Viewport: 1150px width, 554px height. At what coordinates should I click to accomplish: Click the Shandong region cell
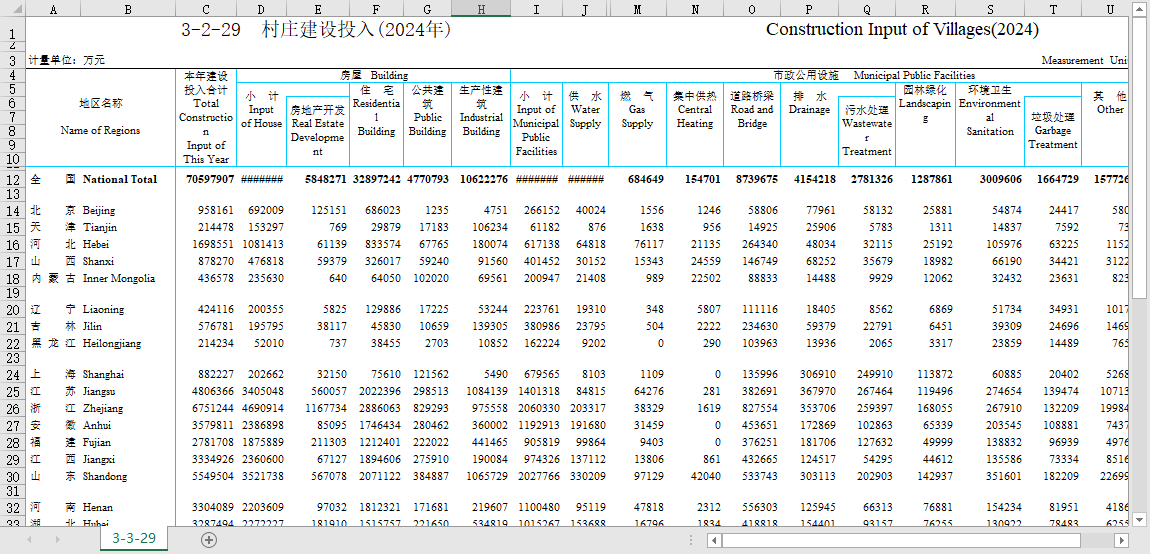pos(105,477)
